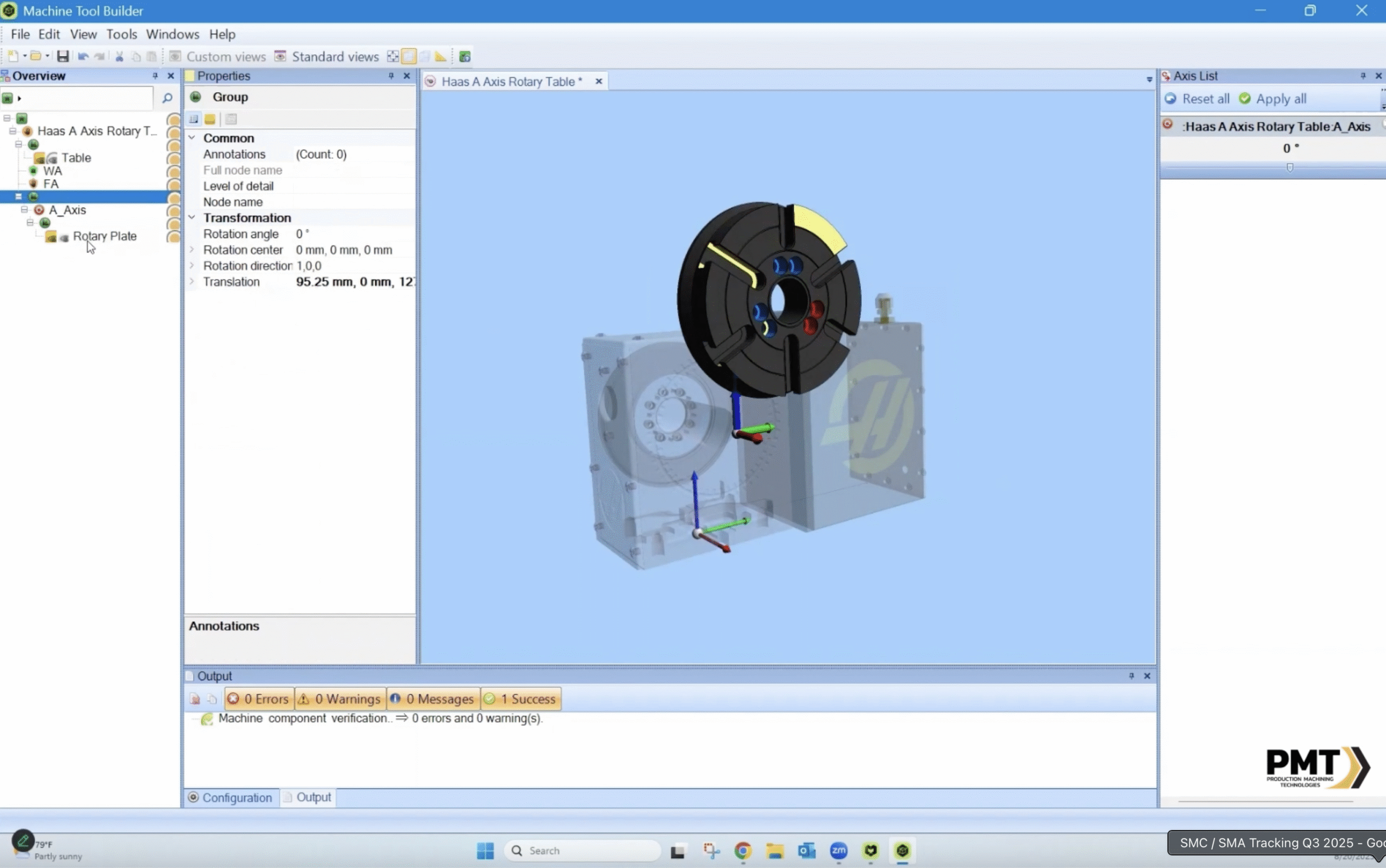Open the Tools menu
The height and width of the screenshot is (868, 1386).
122,35
